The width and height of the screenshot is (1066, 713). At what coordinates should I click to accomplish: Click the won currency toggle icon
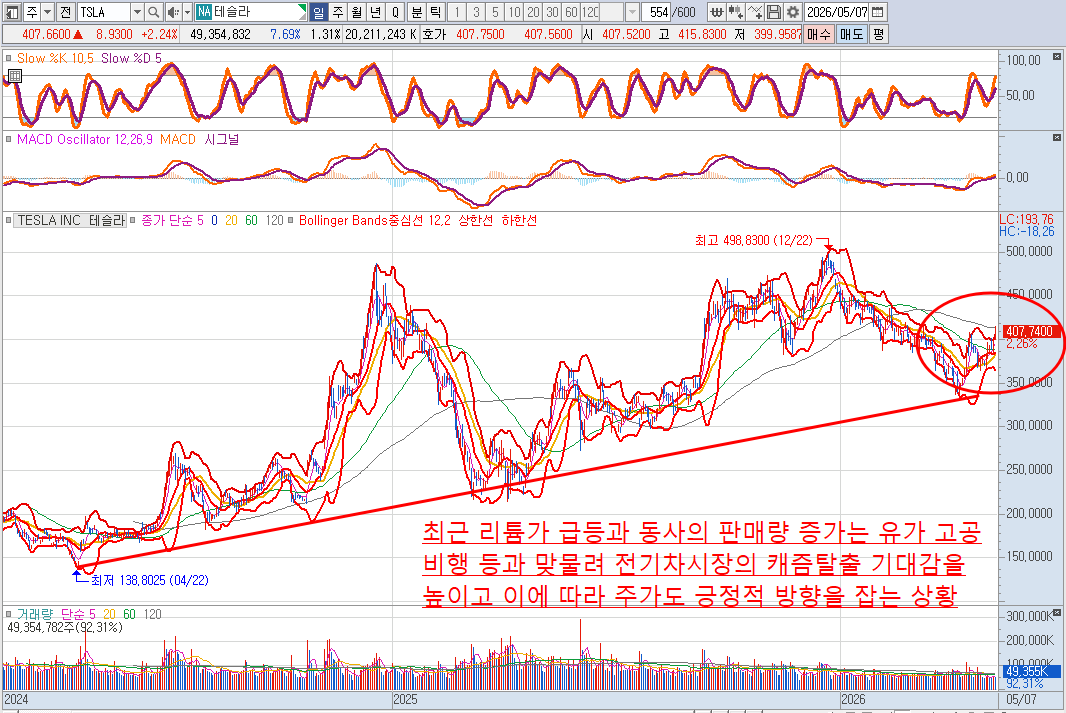(716, 12)
